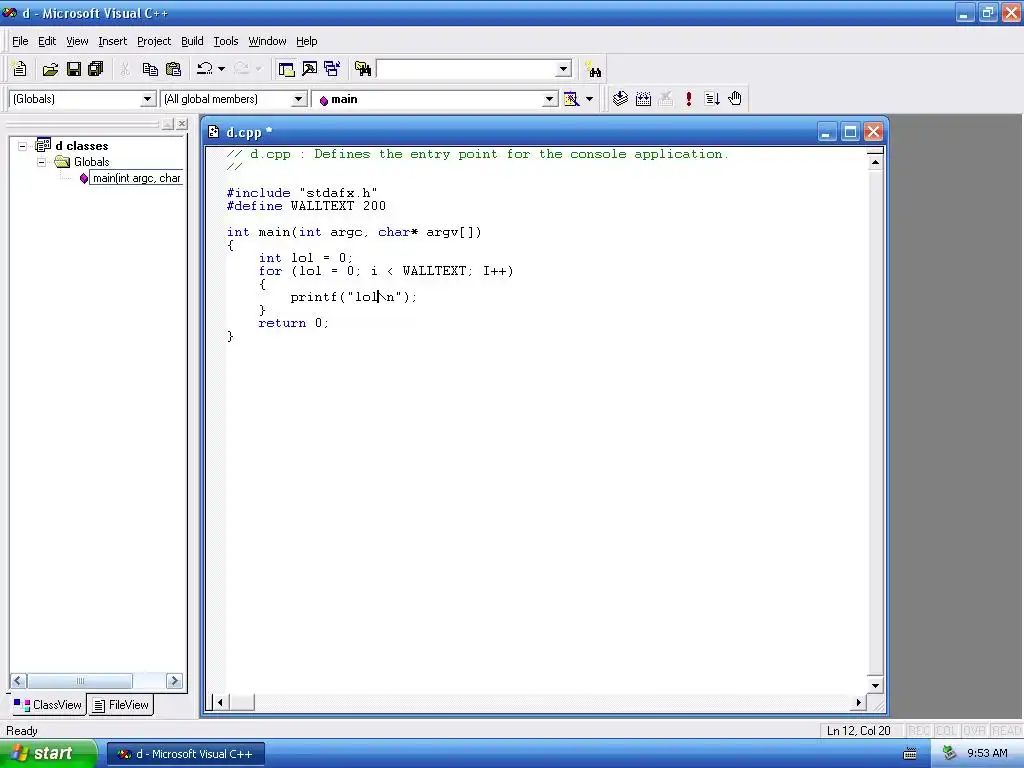Select the main(int argc, char tree item

(x=136, y=178)
